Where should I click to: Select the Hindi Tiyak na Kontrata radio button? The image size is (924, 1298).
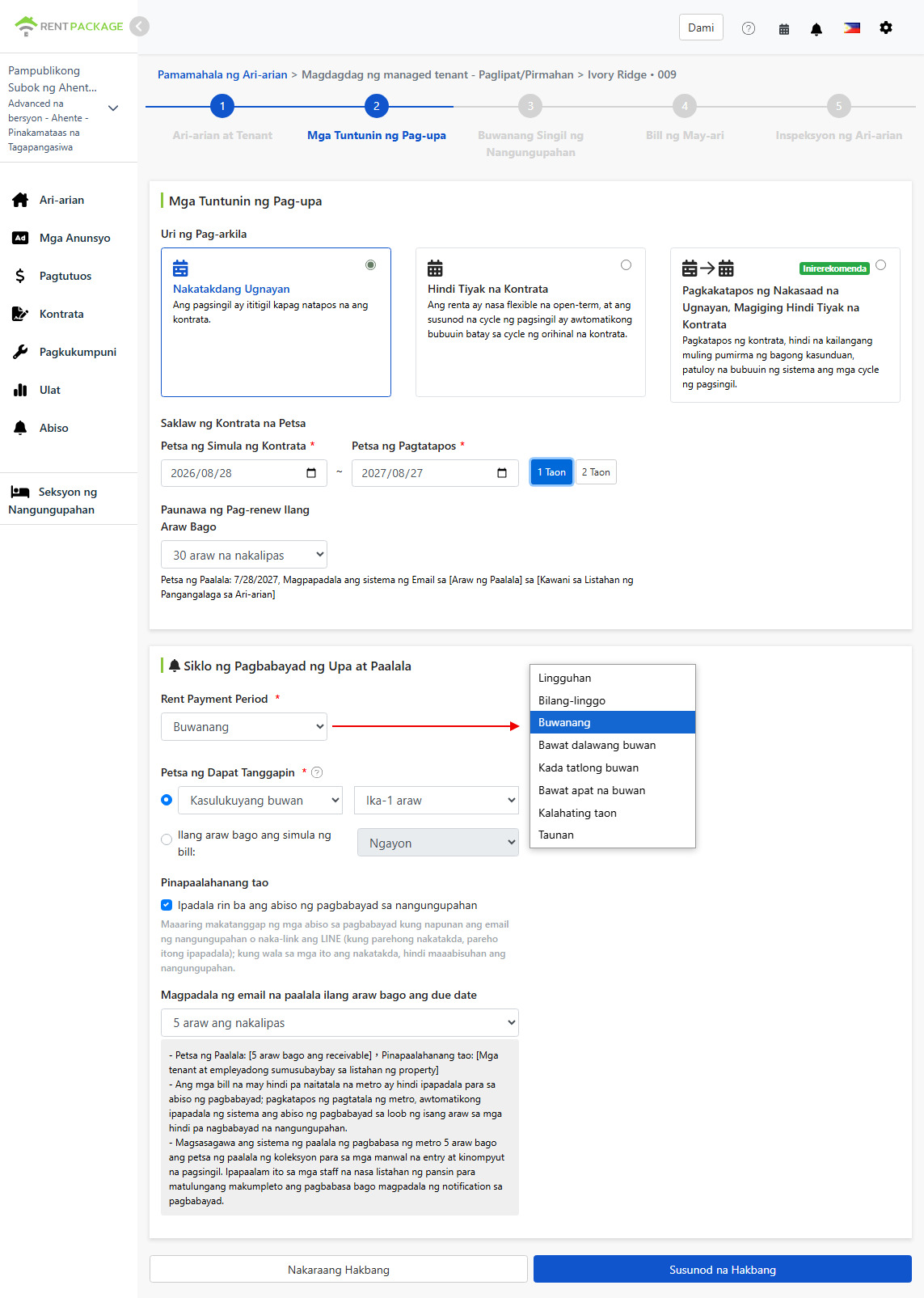[x=626, y=265]
